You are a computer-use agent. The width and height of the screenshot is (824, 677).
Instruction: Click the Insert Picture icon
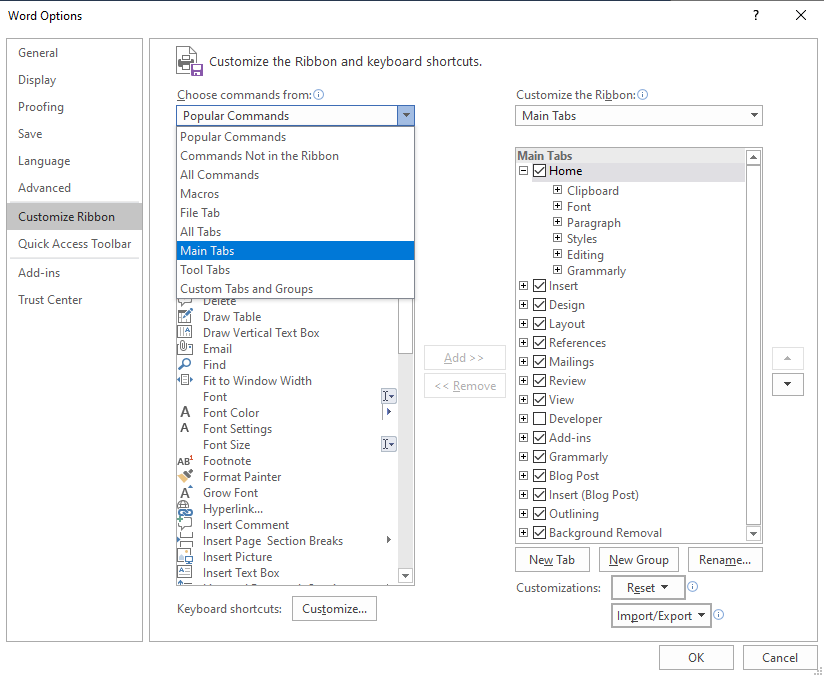tap(185, 556)
